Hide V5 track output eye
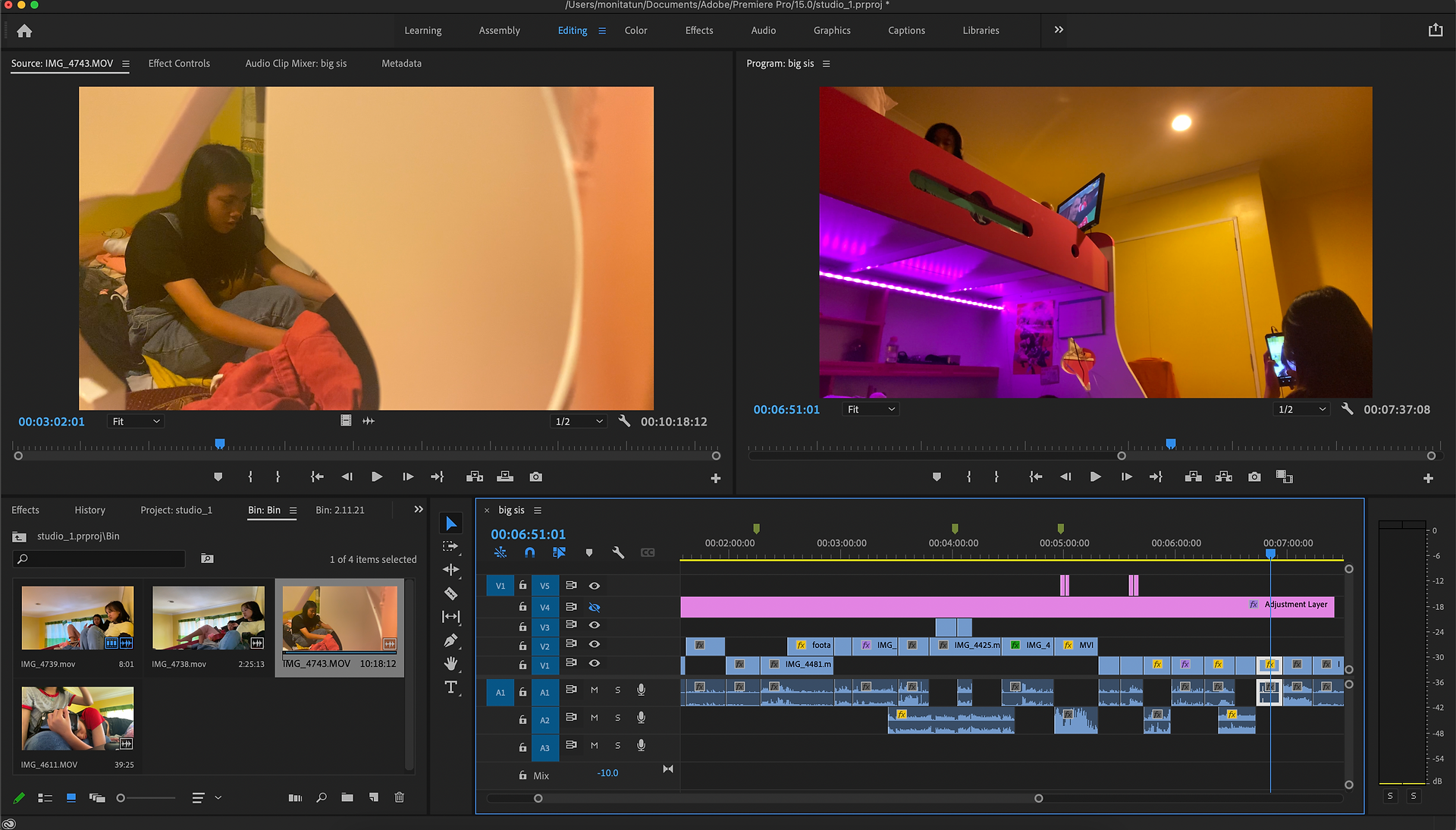This screenshot has width=1456, height=830. [595, 586]
